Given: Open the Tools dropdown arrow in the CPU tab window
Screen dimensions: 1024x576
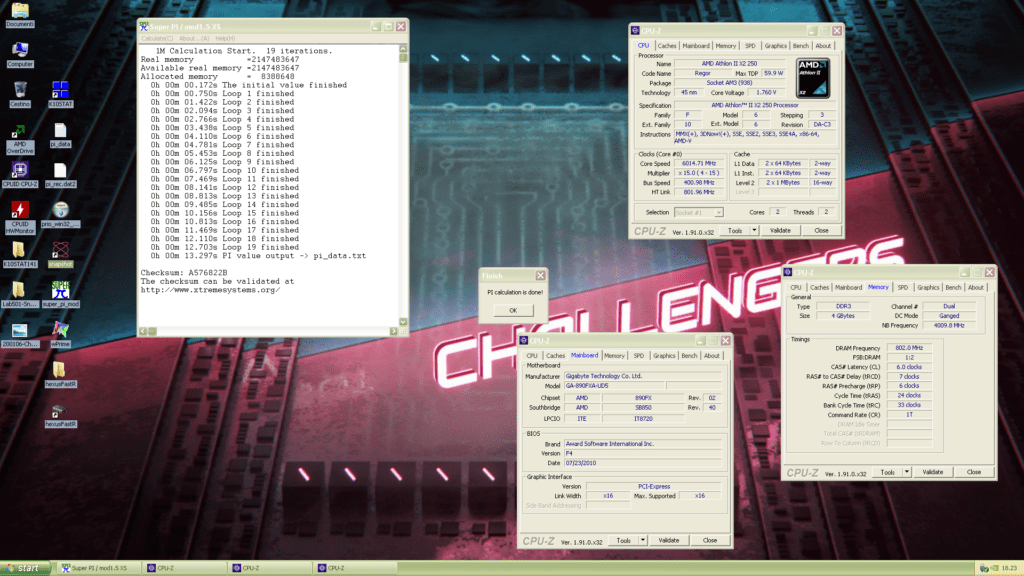Looking at the screenshot, I should [x=754, y=231].
